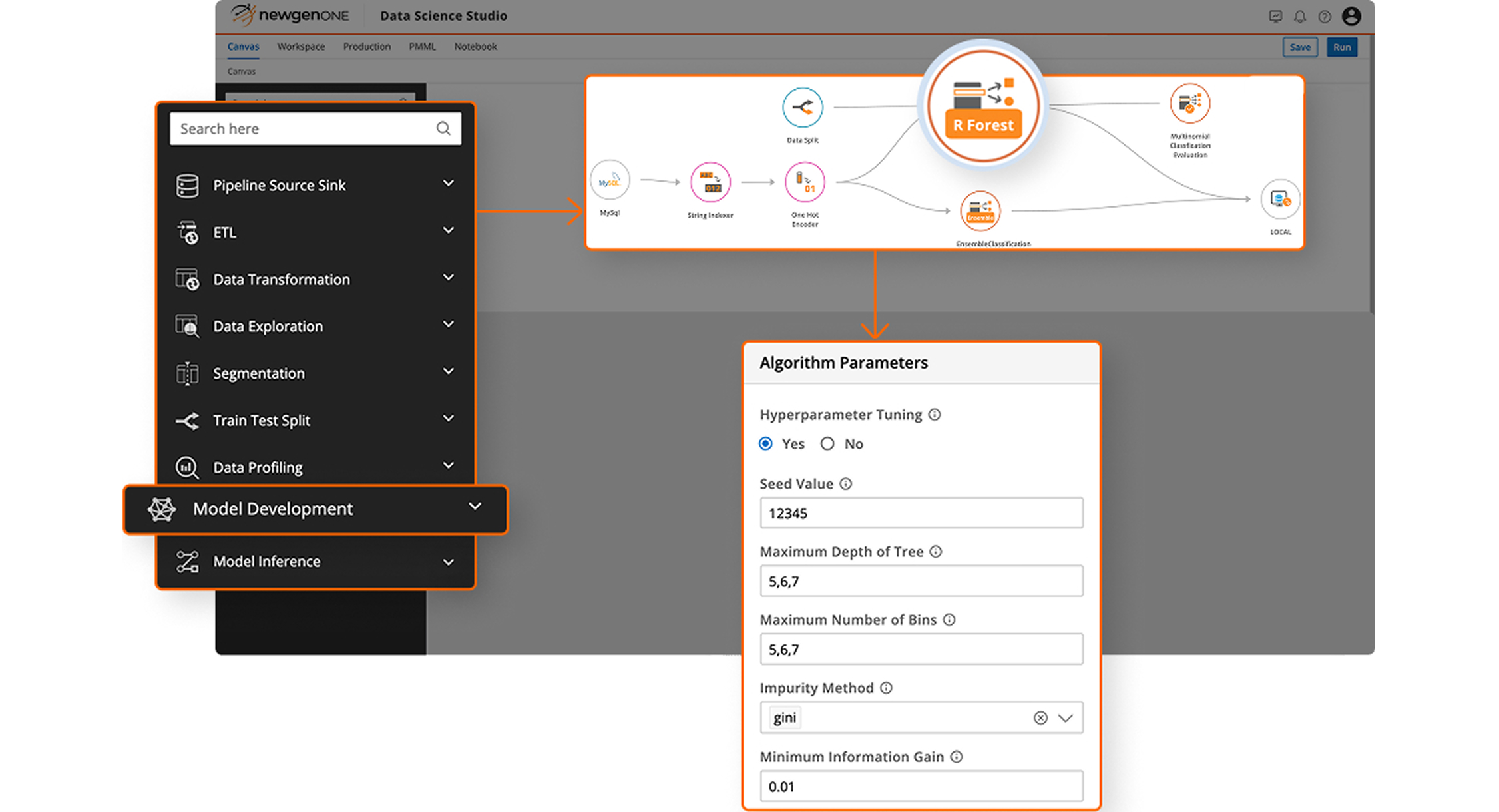Click the EnsembleClassification node icon
The width and height of the screenshot is (1499, 812).
tap(980, 212)
